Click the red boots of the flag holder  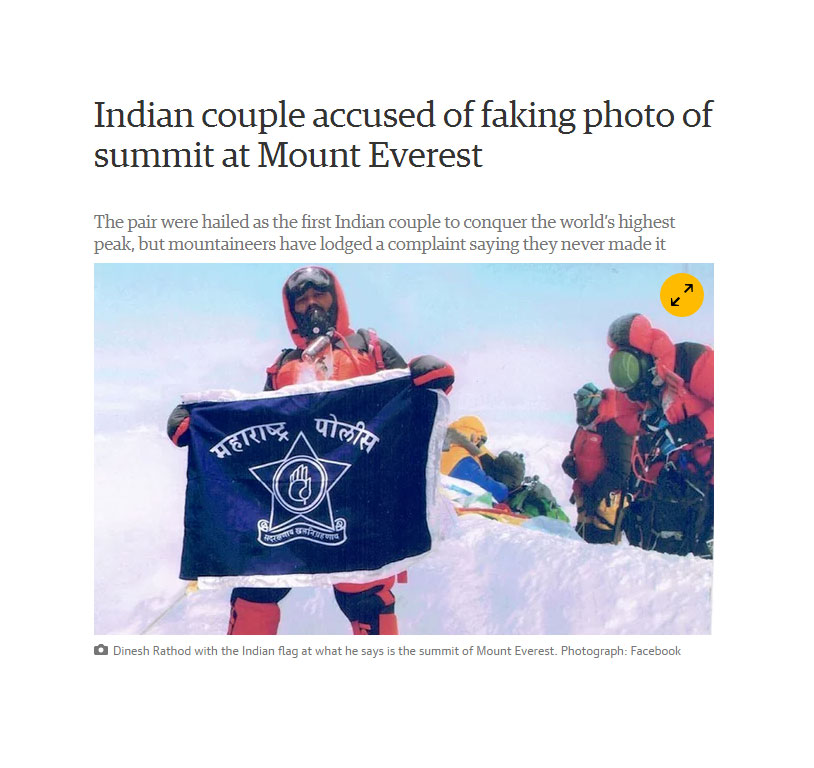coord(313,613)
